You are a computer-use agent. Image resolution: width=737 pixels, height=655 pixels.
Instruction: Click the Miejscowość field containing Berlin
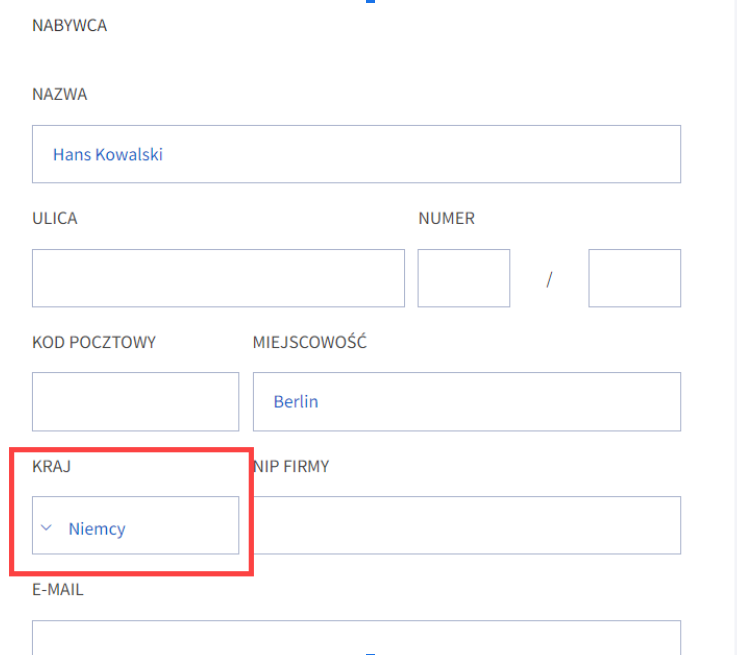467,402
